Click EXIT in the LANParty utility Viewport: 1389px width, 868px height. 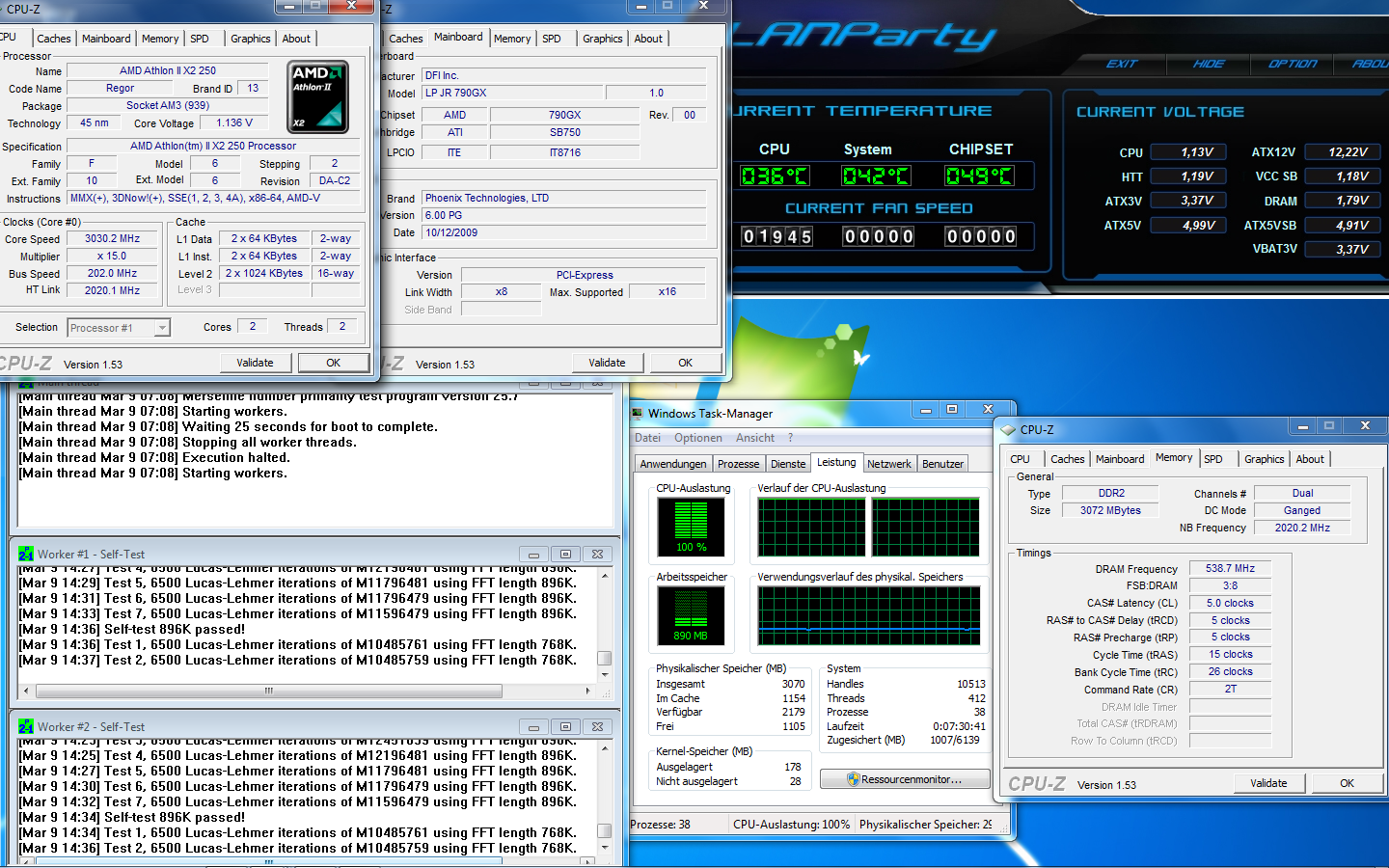pos(1122,64)
